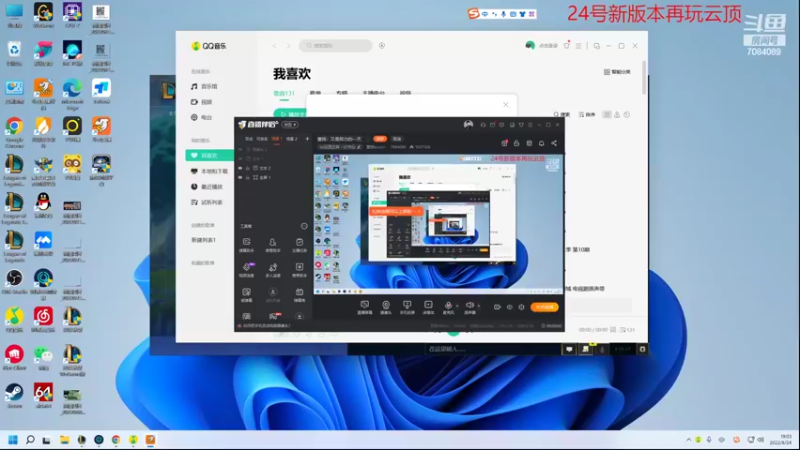Open speaker options arrow
This screenshot has width=800, height=450.
pyautogui.click(x=478, y=306)
